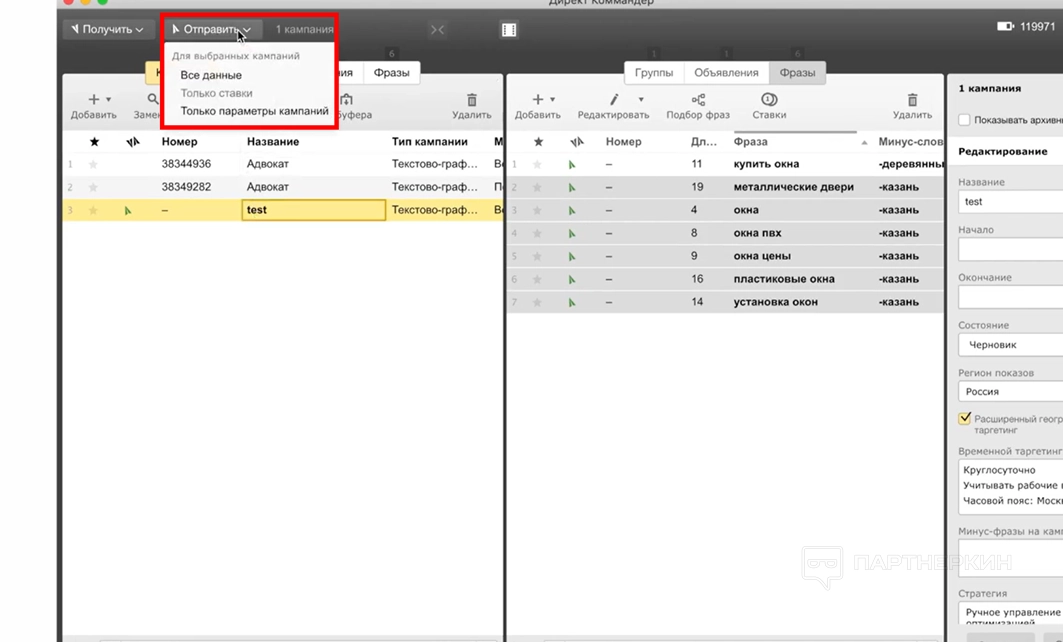Click sync status column header in campaigns table
The height and width of the screenshot is (642, 1063).
[133, 142]
